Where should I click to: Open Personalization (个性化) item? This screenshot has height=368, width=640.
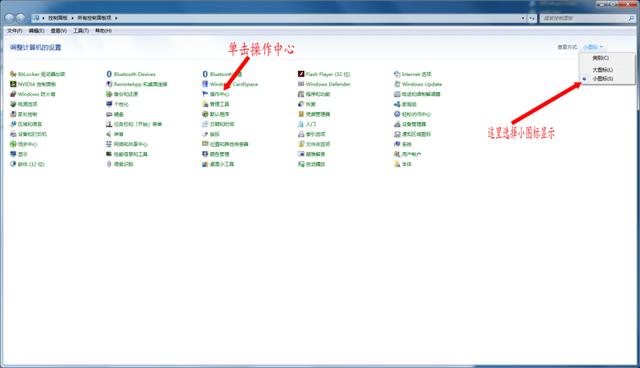coord(117,104)
